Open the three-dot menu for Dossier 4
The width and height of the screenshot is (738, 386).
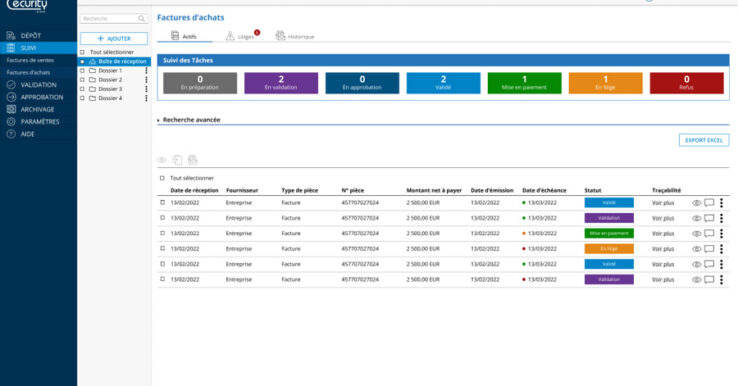[x=146, y=98]
